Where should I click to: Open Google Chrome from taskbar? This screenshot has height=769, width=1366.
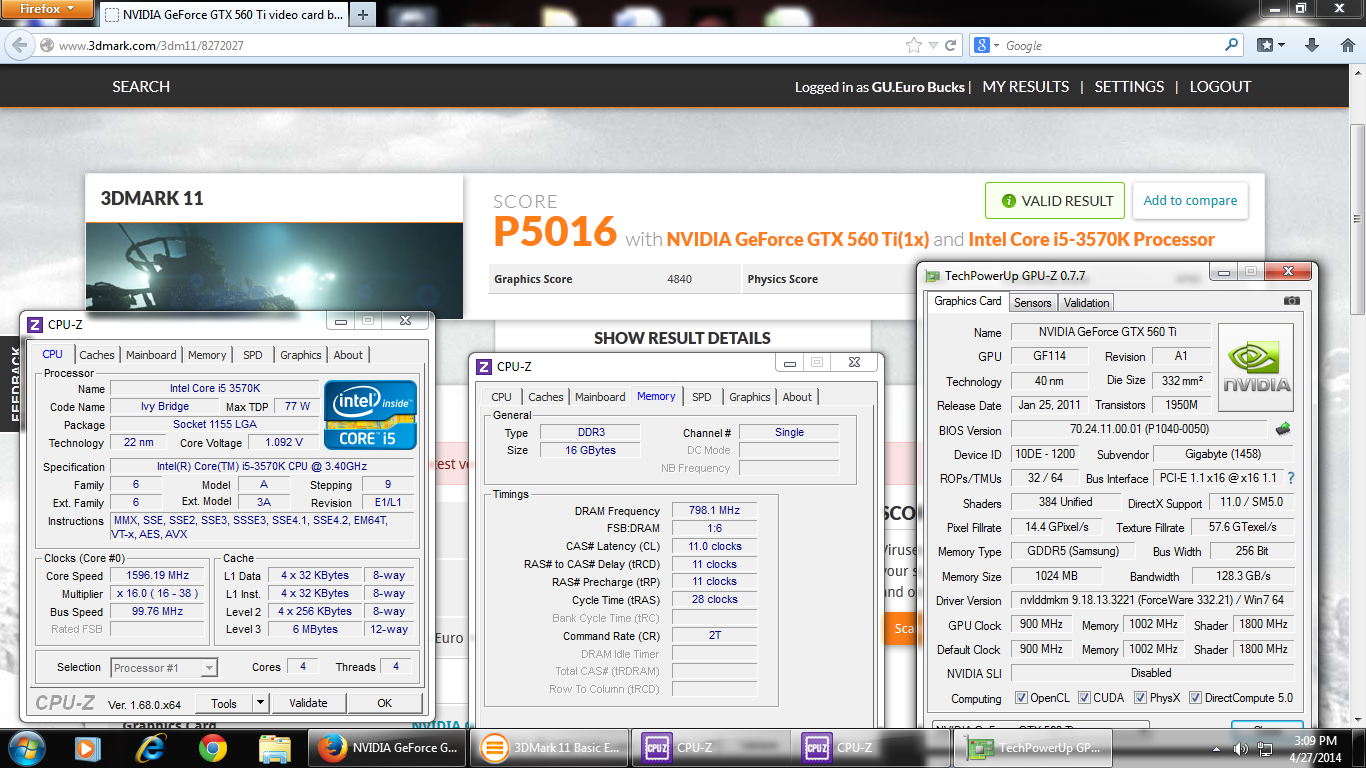point(212,747)
